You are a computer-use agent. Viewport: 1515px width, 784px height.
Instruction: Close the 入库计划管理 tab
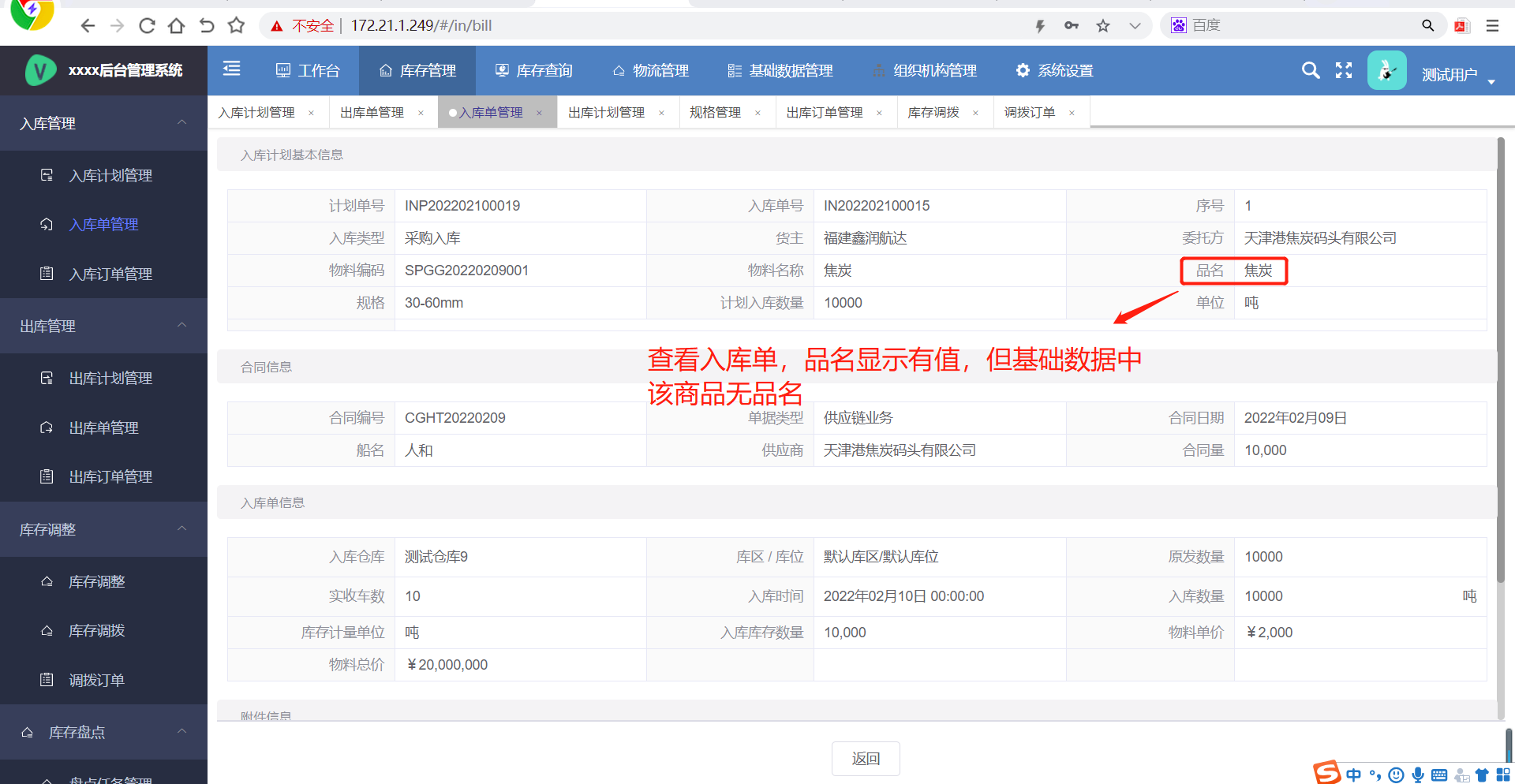pyautogui.click(x=312, y=113)
